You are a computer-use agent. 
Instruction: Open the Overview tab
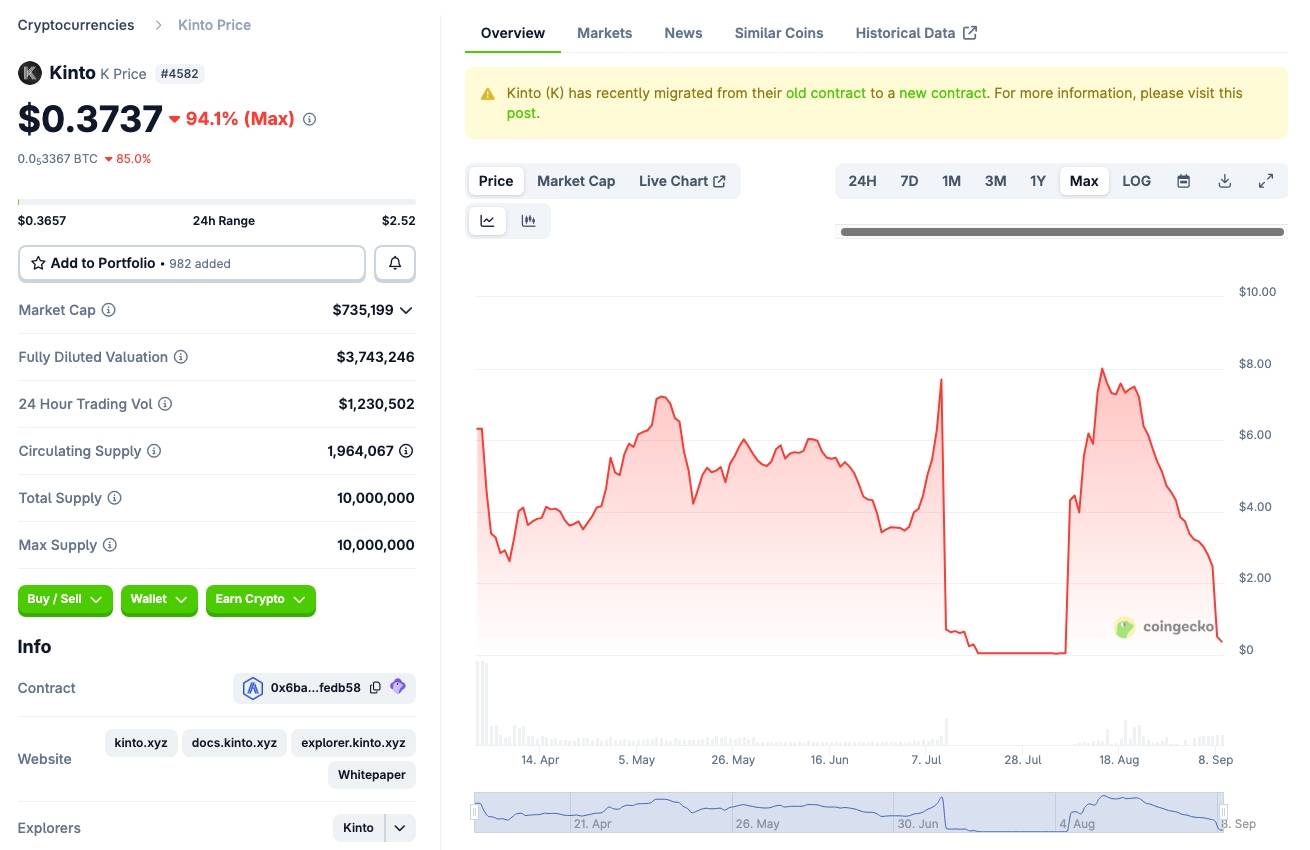tap(513, 33)
